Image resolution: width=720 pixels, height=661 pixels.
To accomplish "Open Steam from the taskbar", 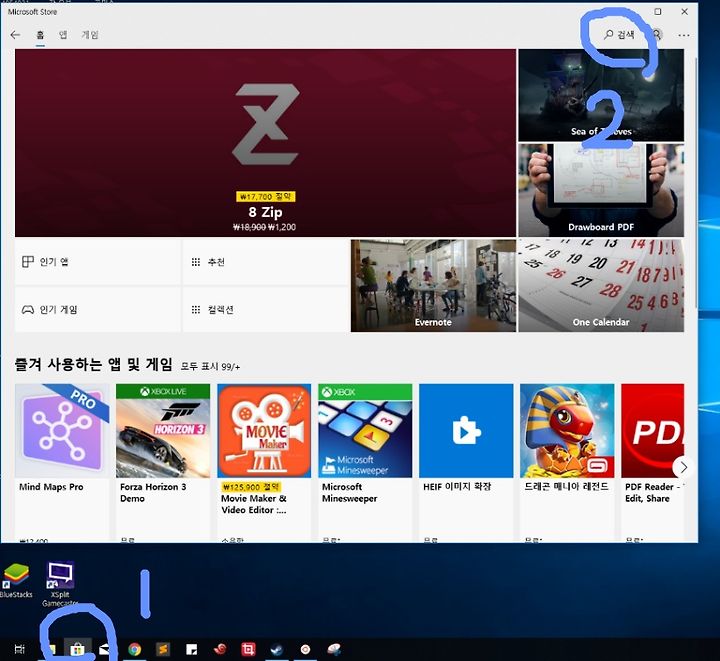I will click(x=277, y=649).
